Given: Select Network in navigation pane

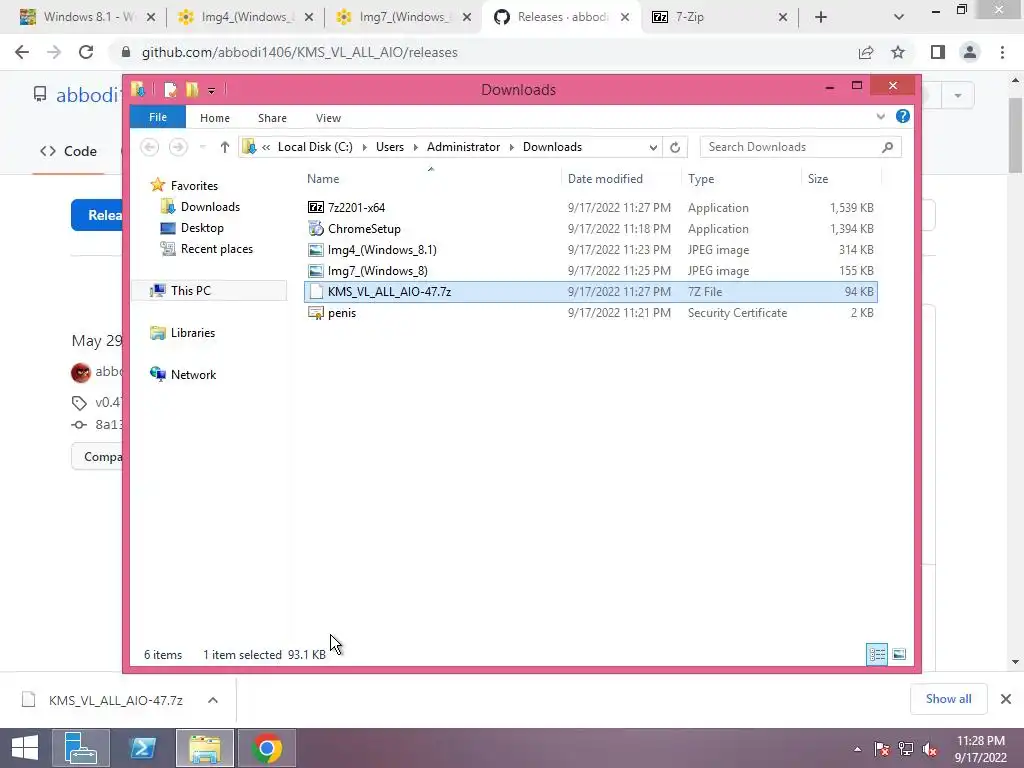Looking at the screenshot, I should [193, 375].
